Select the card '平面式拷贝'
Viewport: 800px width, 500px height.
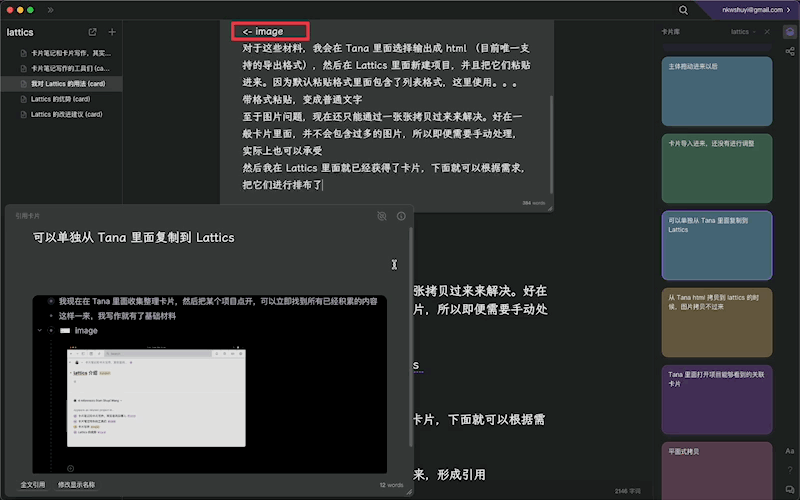717,471
